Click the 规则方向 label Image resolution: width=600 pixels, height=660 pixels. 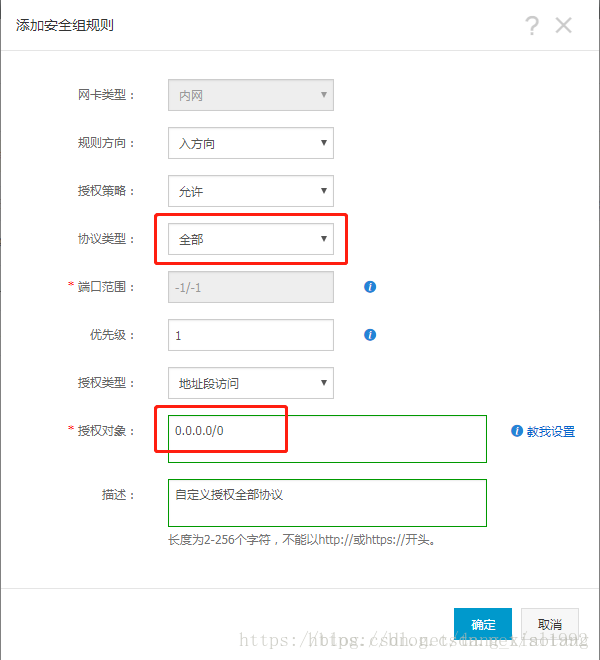coord(106,143)
